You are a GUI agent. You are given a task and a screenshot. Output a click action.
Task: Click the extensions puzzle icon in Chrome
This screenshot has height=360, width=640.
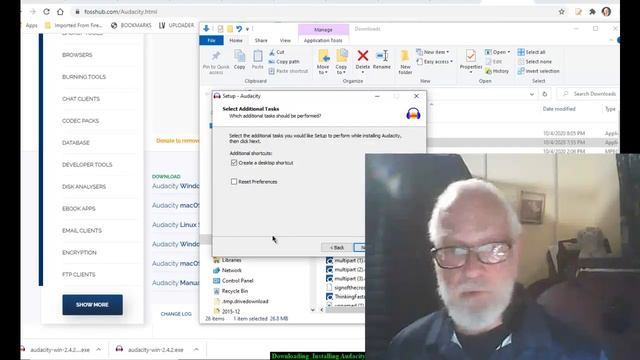click(x=592, y=12)
